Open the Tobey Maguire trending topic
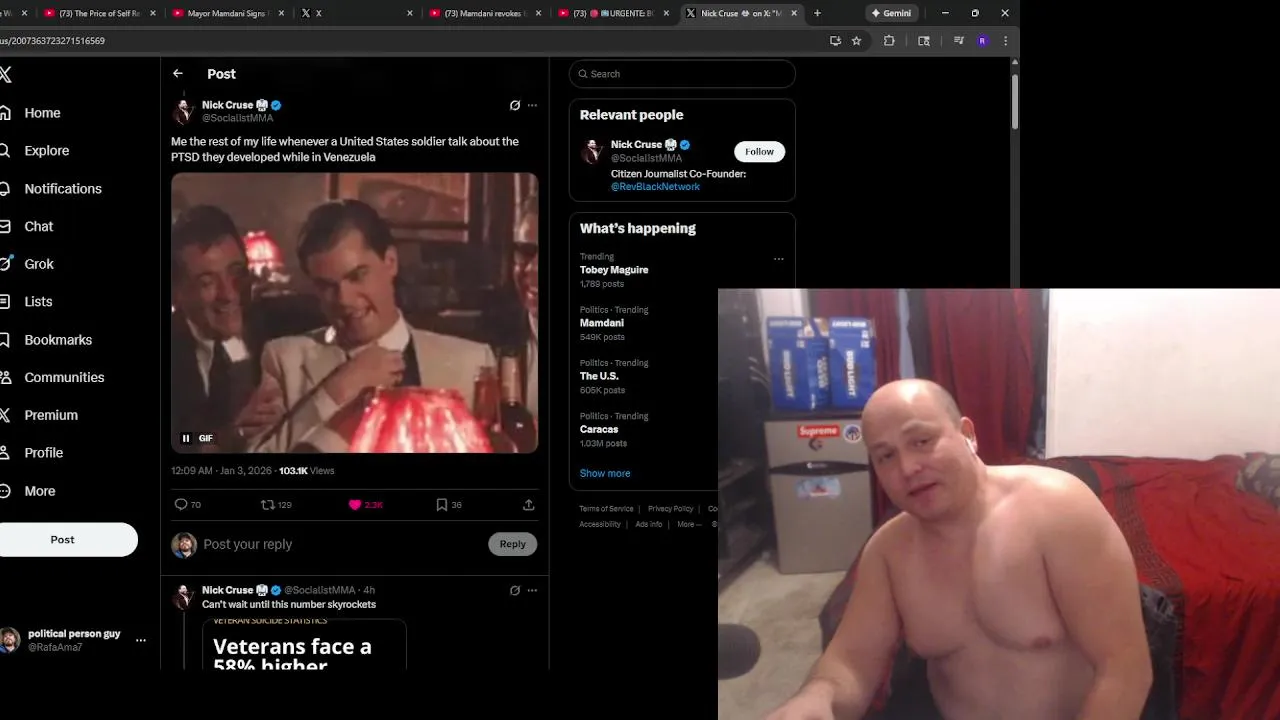The height and width of the screenshot is (720, 1280). pos(614,270)
